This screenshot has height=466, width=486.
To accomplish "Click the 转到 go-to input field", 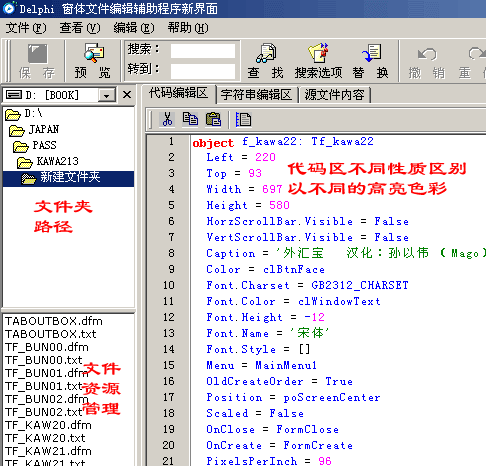I will pyautogui.click(x=203, y=71).
